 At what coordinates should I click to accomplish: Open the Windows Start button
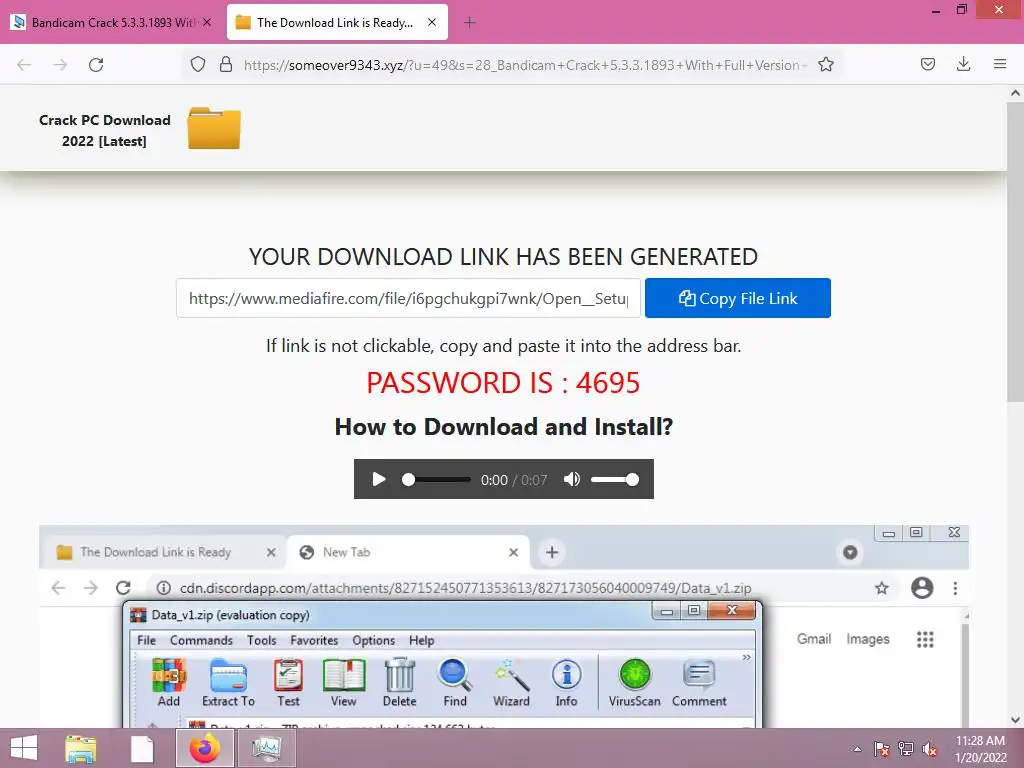coord(24,748)
